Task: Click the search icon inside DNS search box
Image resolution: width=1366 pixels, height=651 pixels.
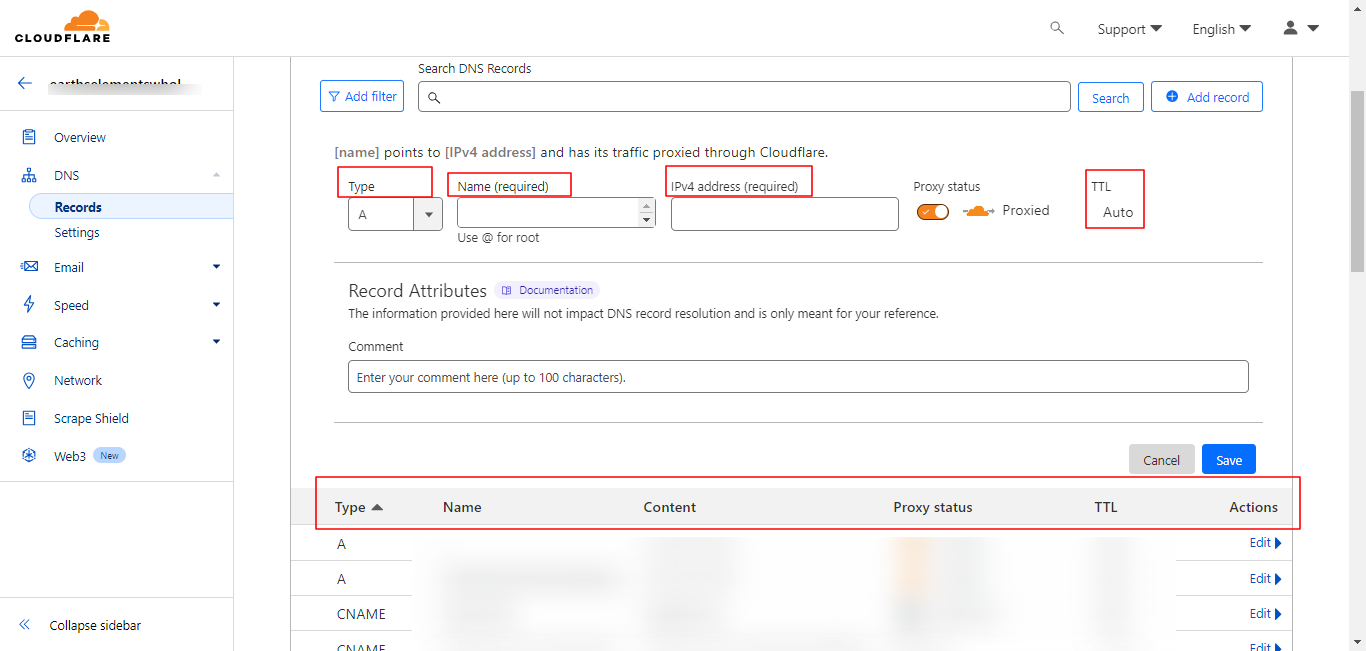Action: pos(434,98)
